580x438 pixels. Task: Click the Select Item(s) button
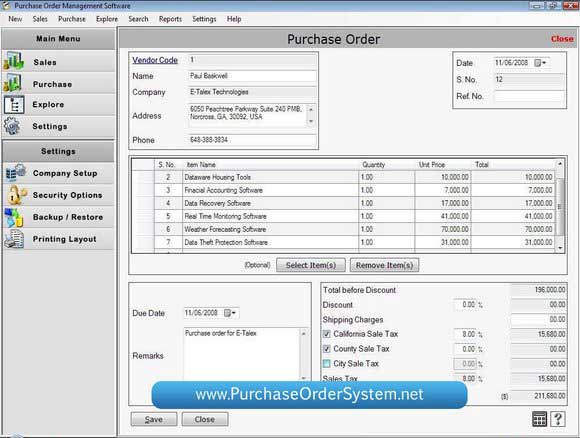coord(311,265)
